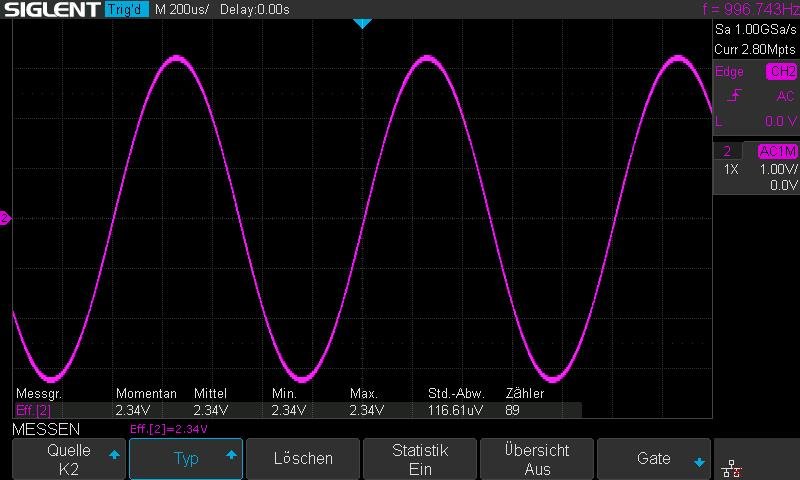Click the Trig'd status indicator

[x=126, y=10]
